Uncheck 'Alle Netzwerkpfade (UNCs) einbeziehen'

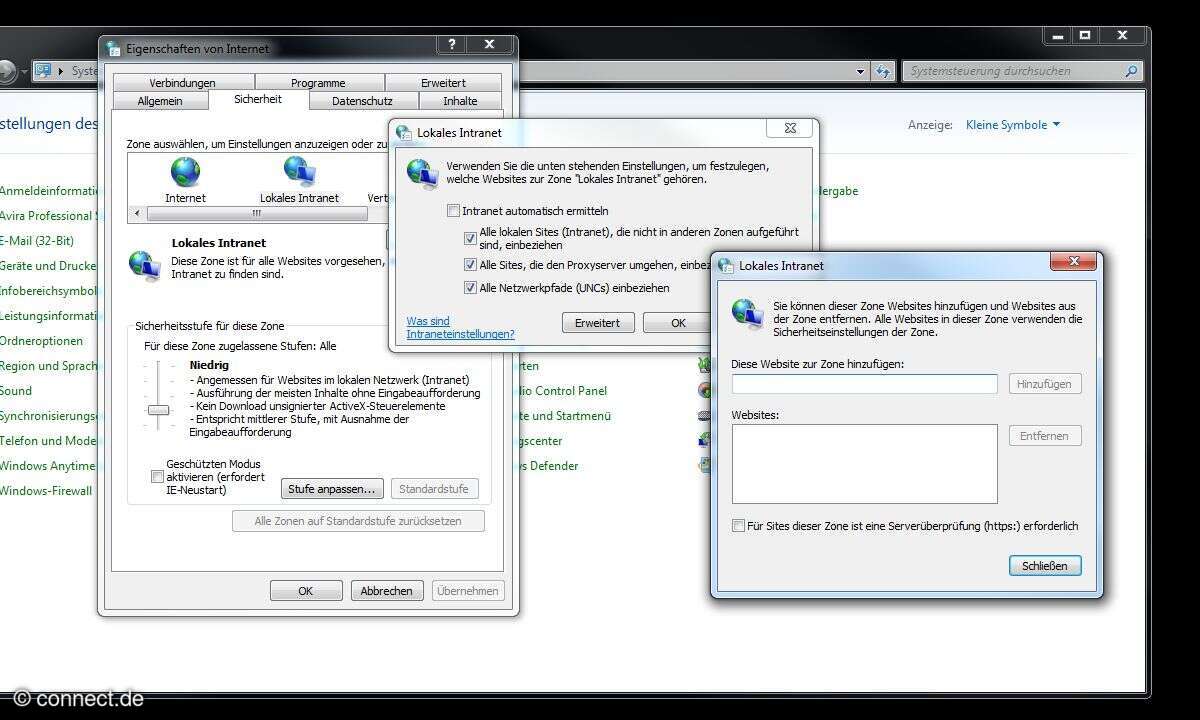(x=470, y=288)
